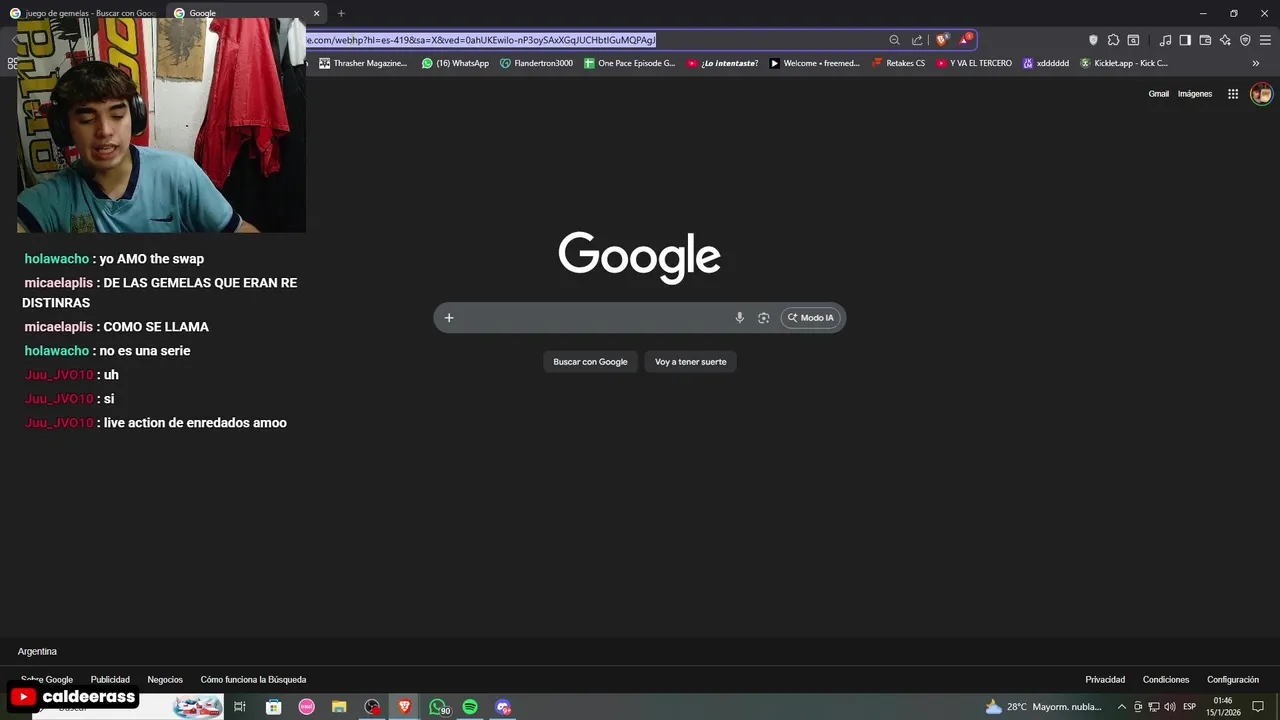This screenshot has height=720, width=1280.
Task: Click the Task View taskbar icon
Action: click(240, 707)
